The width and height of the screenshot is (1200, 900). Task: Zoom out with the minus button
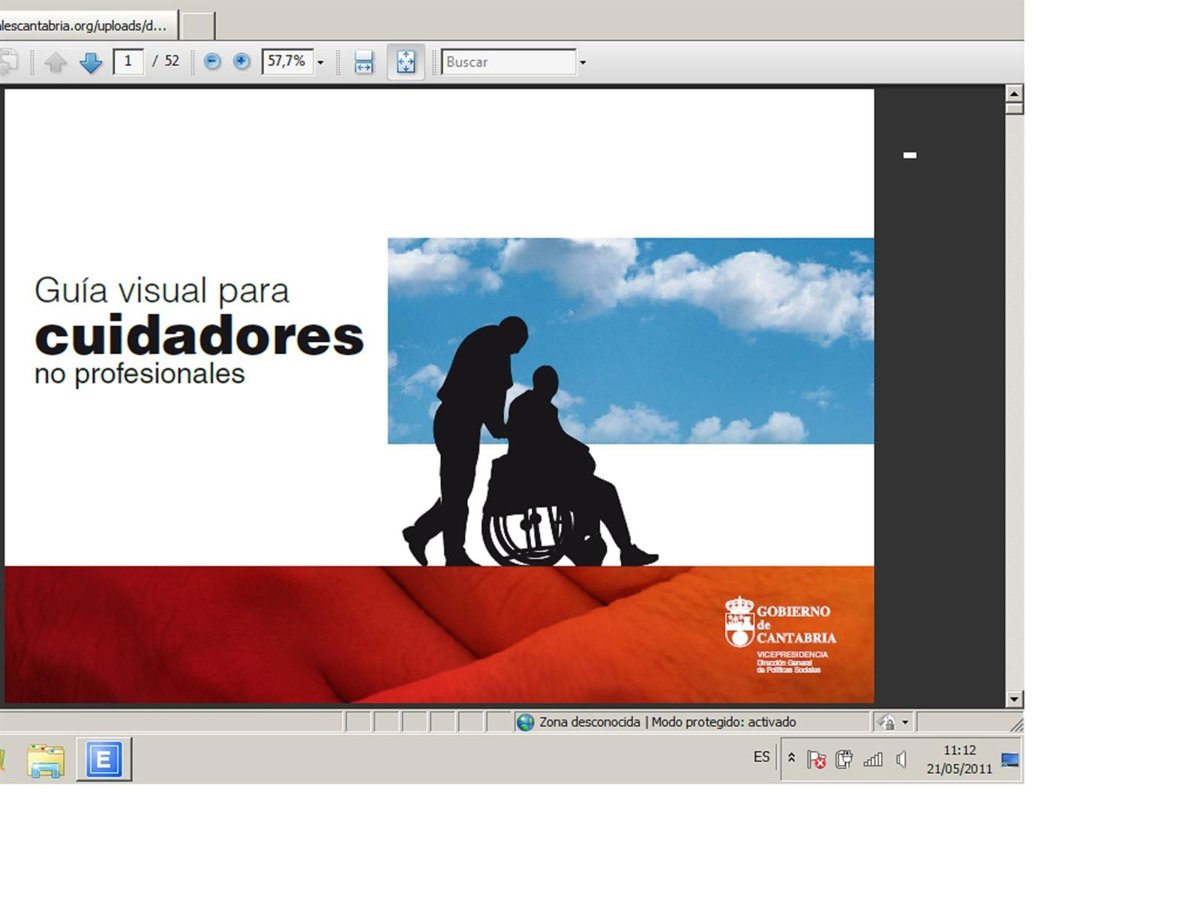[212, 61]
